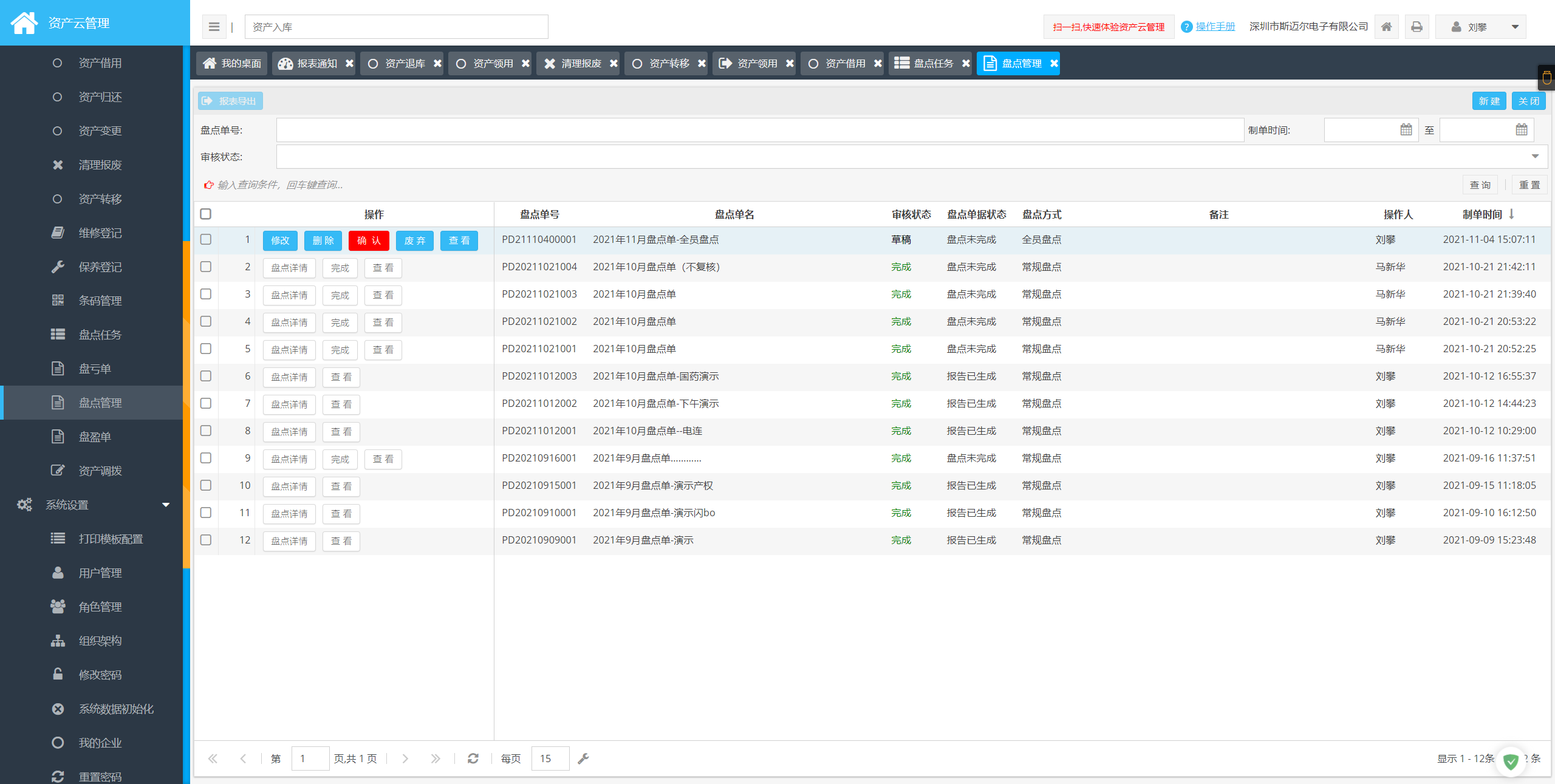Open 保养登记 in sidebar
The image size is (1555, 784).
coord(91,267)
